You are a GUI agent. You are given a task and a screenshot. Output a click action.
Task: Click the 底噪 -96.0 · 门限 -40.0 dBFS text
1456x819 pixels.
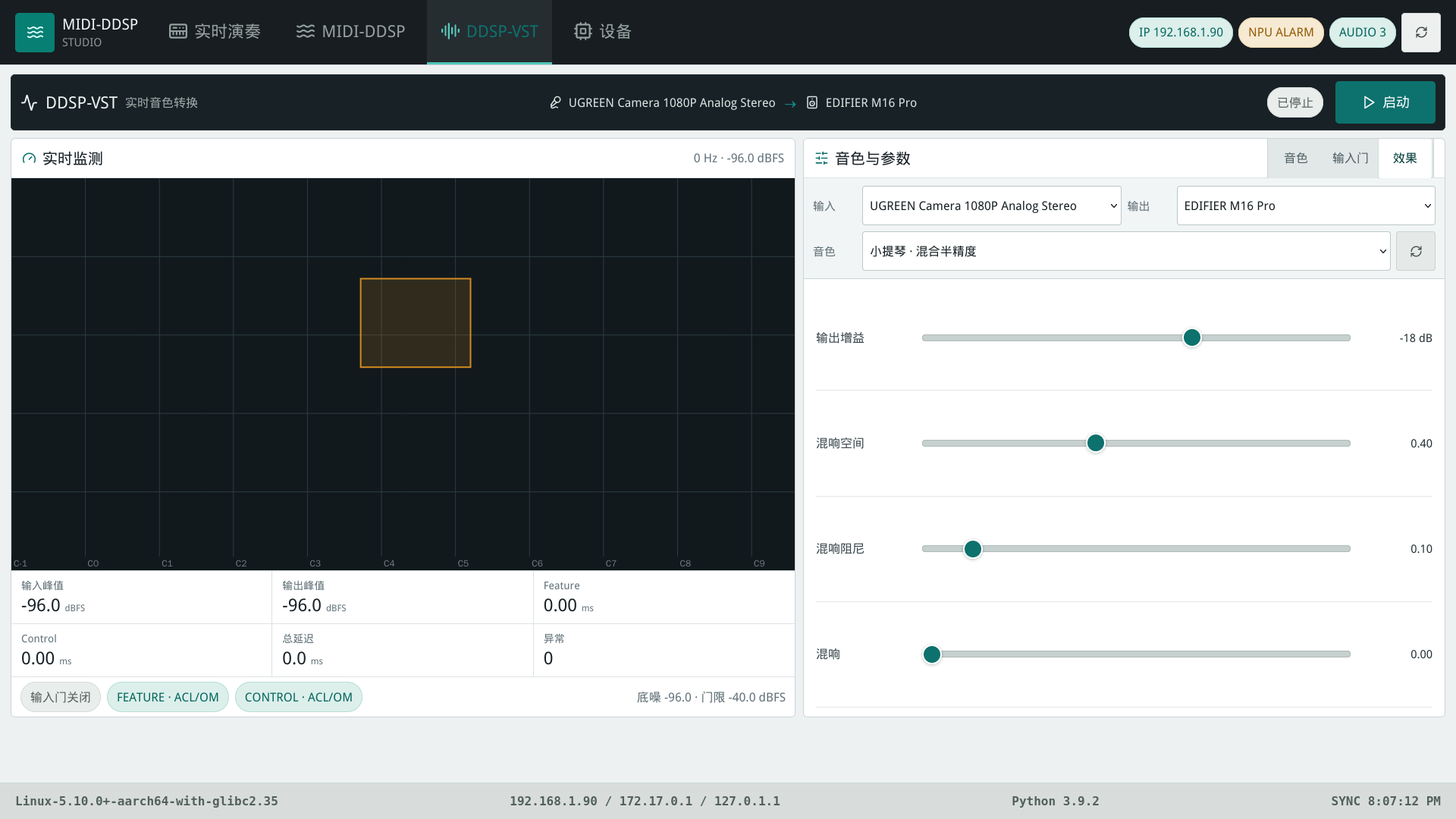coord(711,697)
